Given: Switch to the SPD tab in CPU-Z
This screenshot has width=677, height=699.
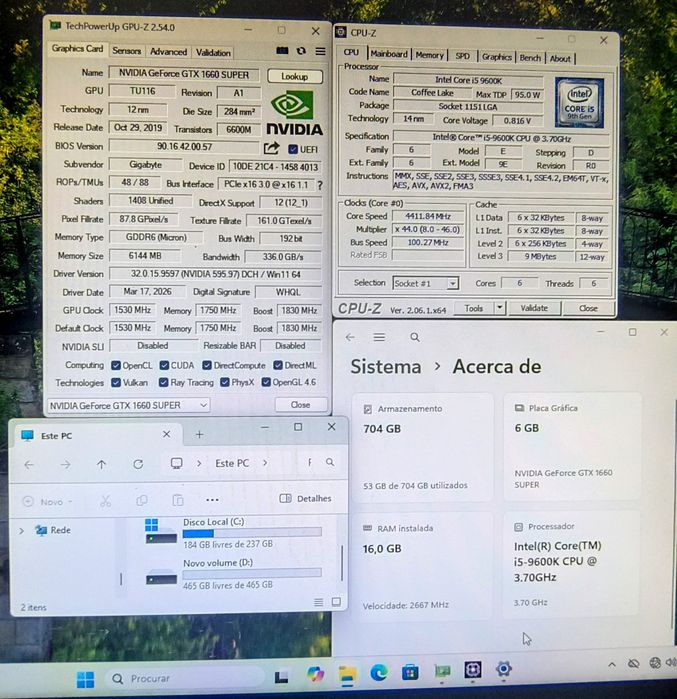Looking at the screenshot, I should point(462,56).
